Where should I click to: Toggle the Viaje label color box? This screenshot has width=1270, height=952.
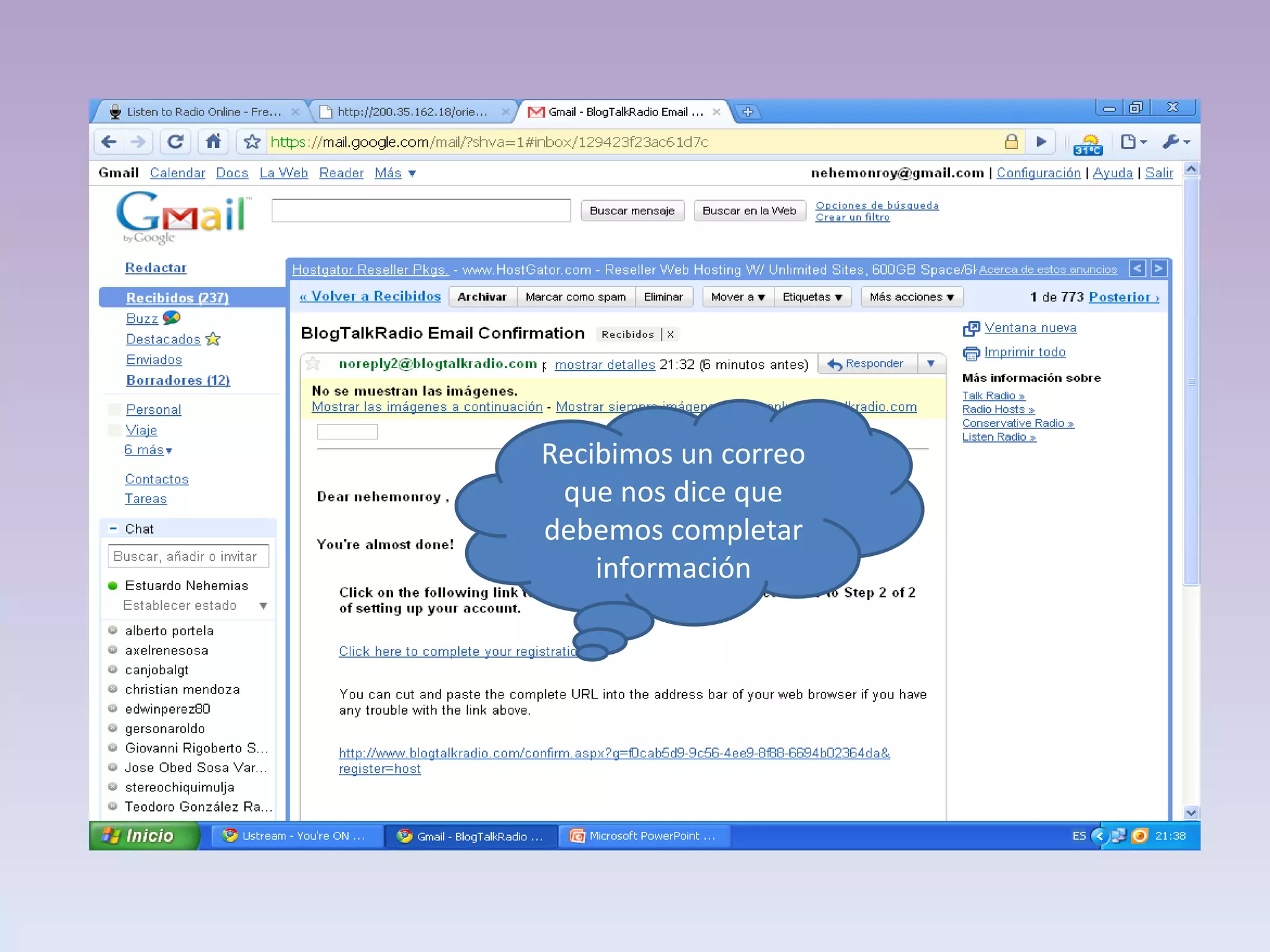115,430
